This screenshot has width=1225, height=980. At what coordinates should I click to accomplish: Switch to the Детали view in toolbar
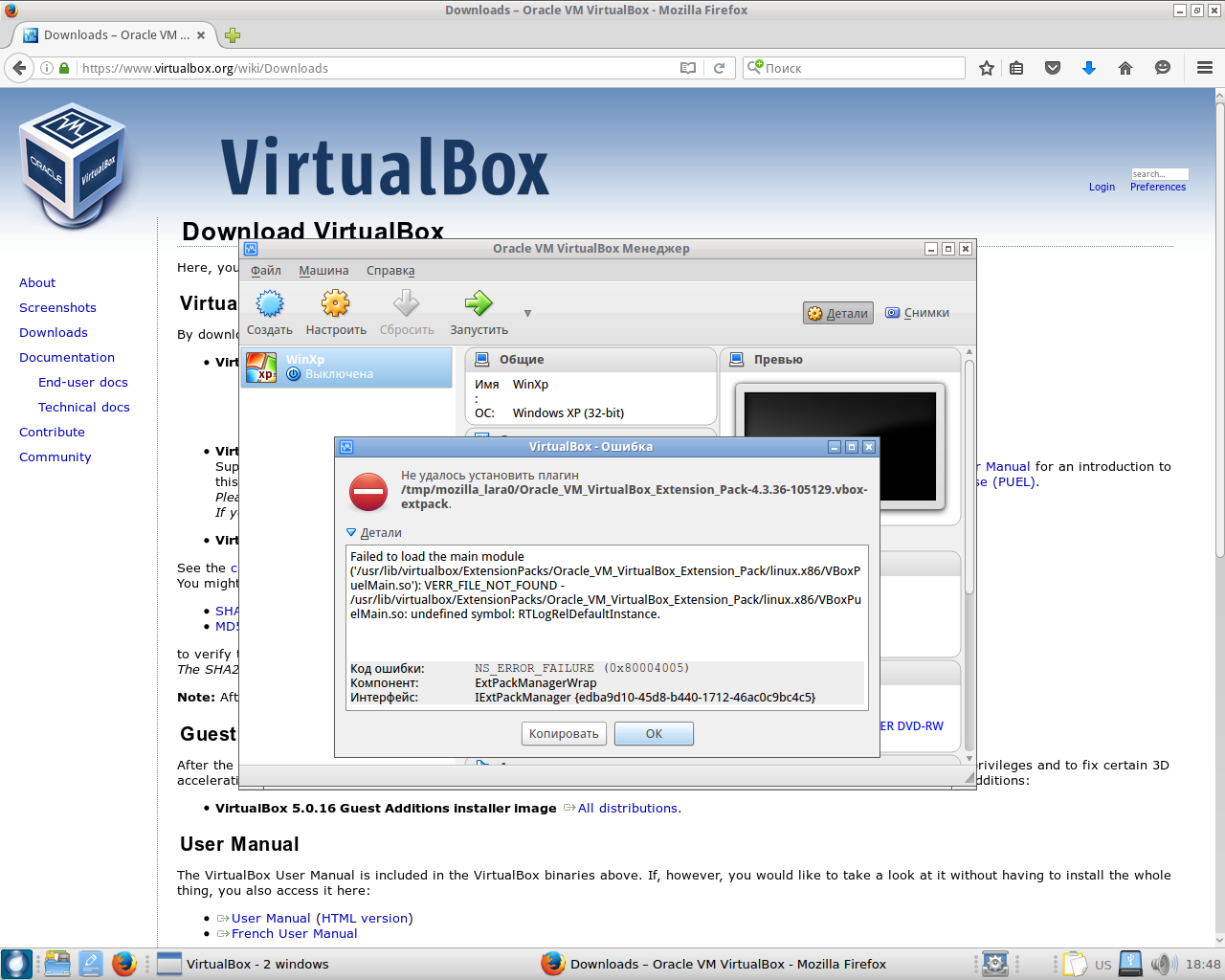pos(838,313)
